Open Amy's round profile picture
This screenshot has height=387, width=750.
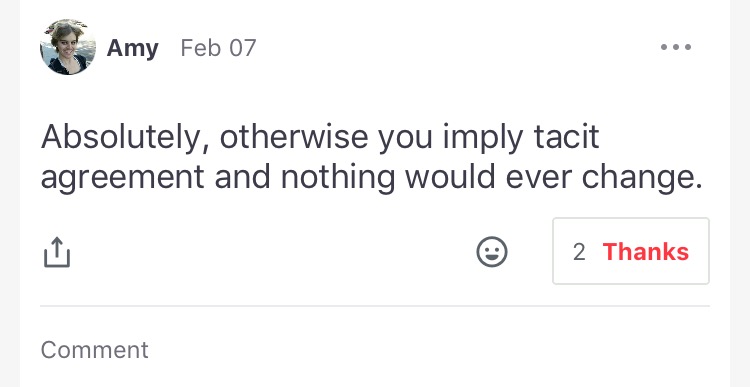pos(68,47)
